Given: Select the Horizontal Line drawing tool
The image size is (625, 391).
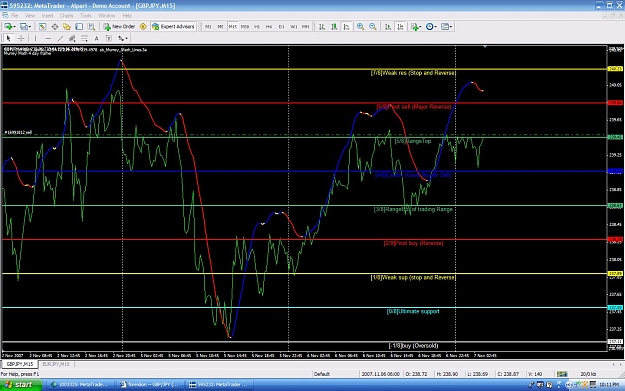Looking at the screenshot, I should 48,38.
